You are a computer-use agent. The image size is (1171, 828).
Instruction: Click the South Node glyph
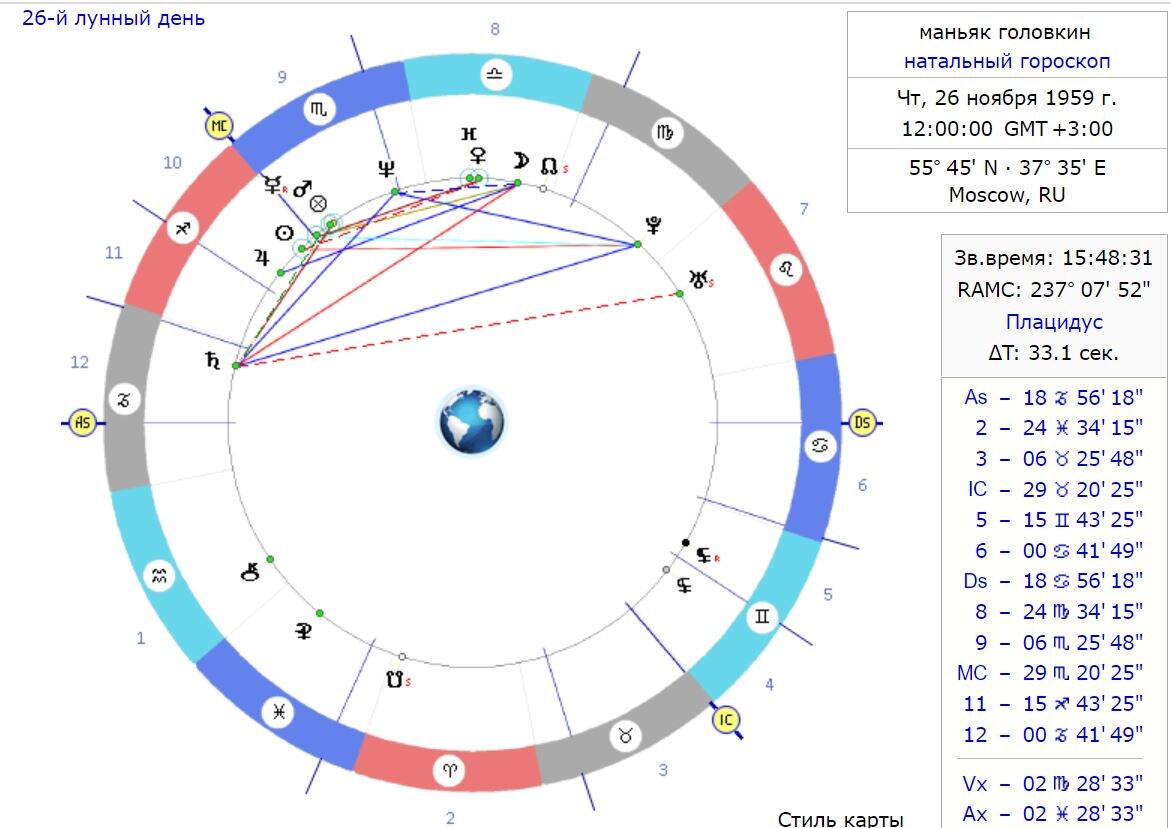(x=395, y=680)
